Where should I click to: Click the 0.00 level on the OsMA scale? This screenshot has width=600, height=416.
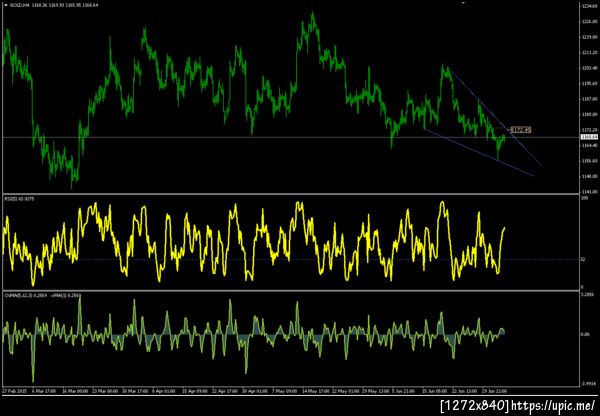point(585,334)
